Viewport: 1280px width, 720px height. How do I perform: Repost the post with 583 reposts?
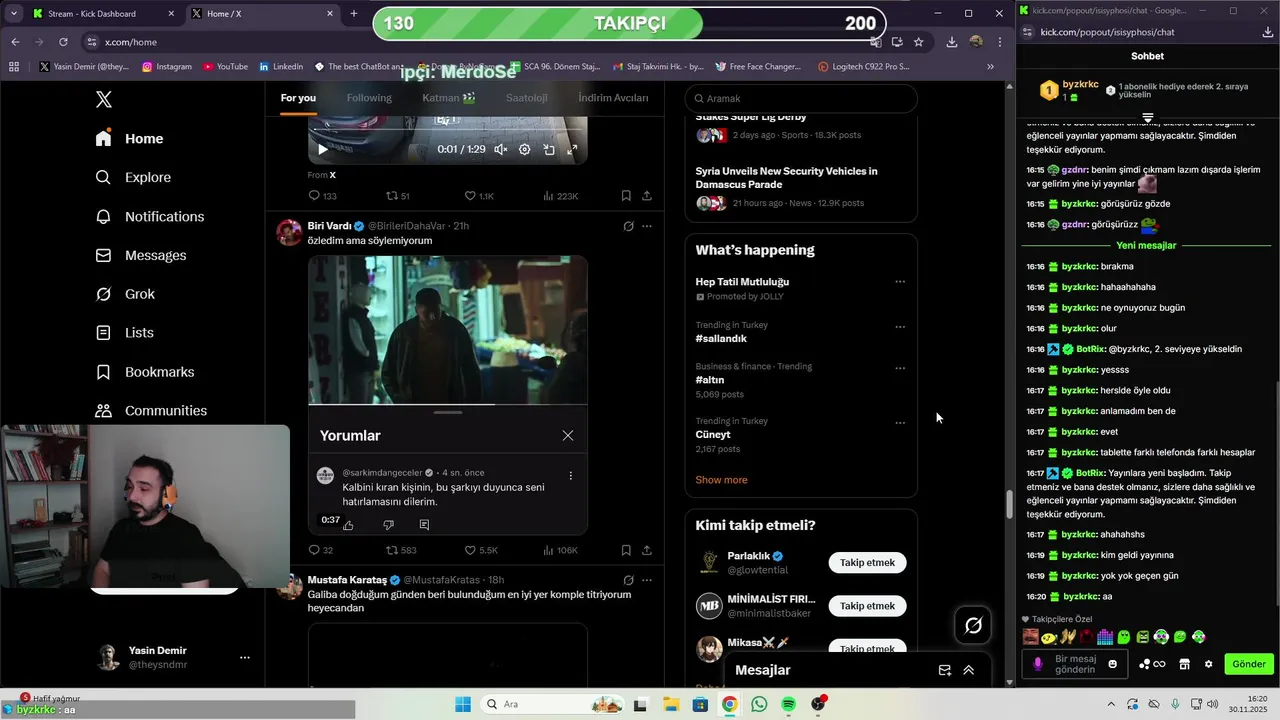tap(401, 550)
